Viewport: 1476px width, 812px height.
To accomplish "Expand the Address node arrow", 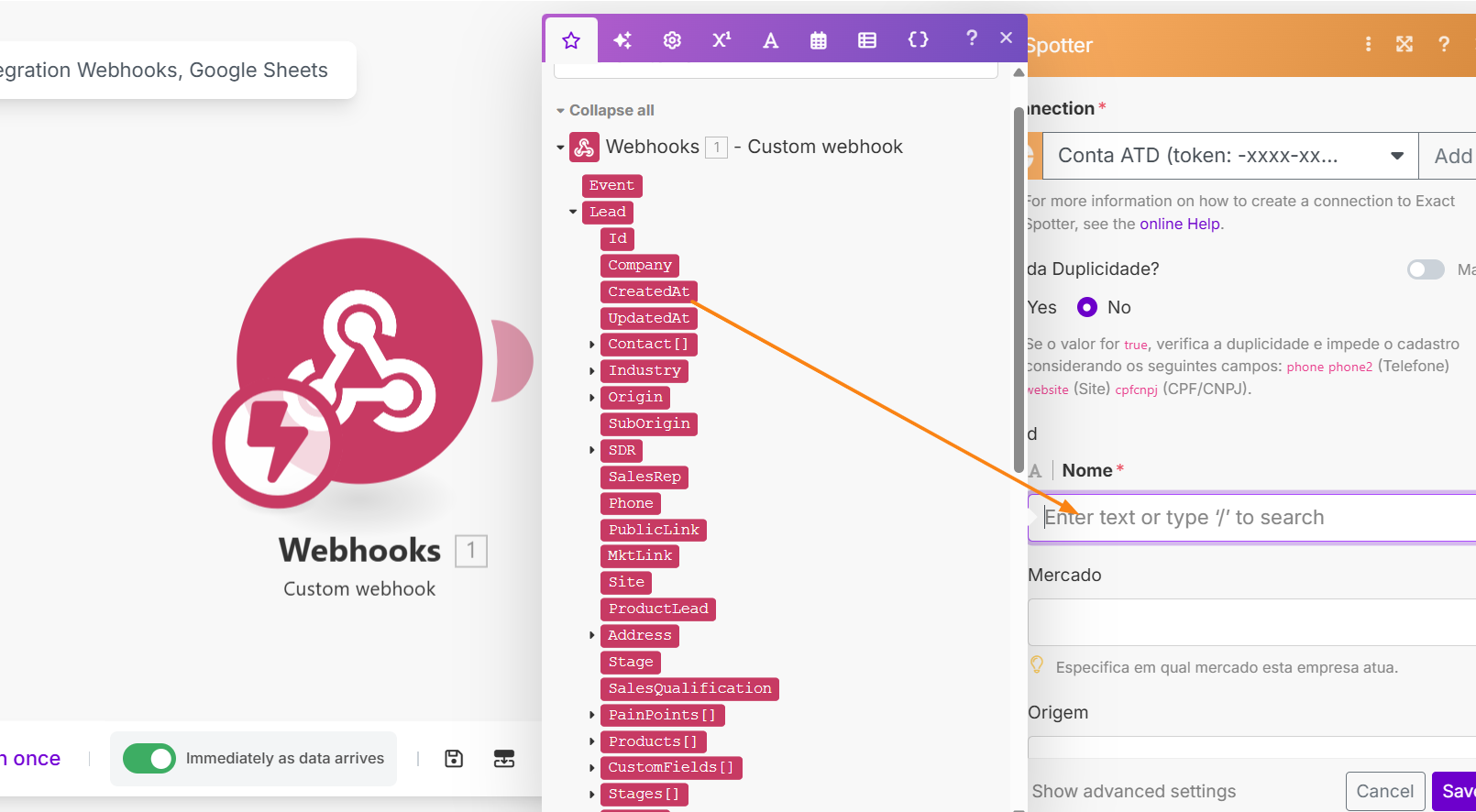I will pyautogui.click(x=592, y=635).
